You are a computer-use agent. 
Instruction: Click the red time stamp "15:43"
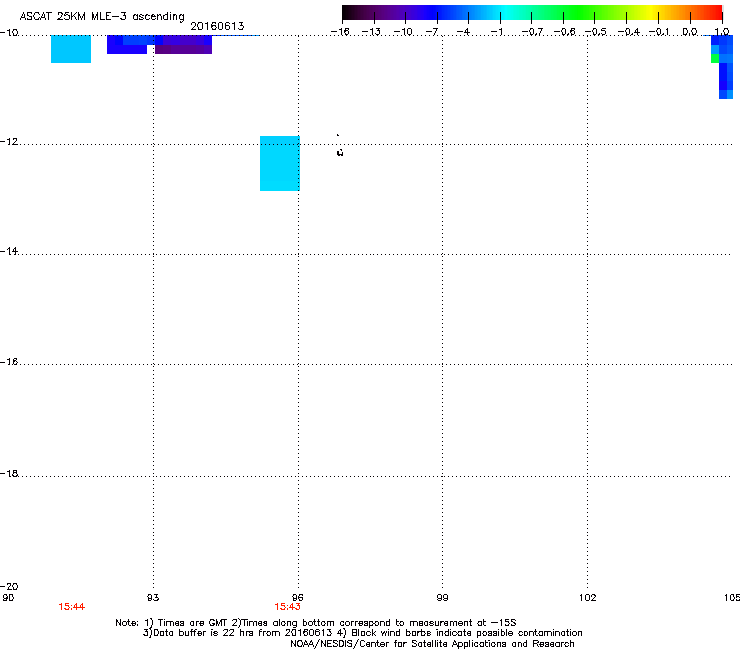tap(287, 607)
